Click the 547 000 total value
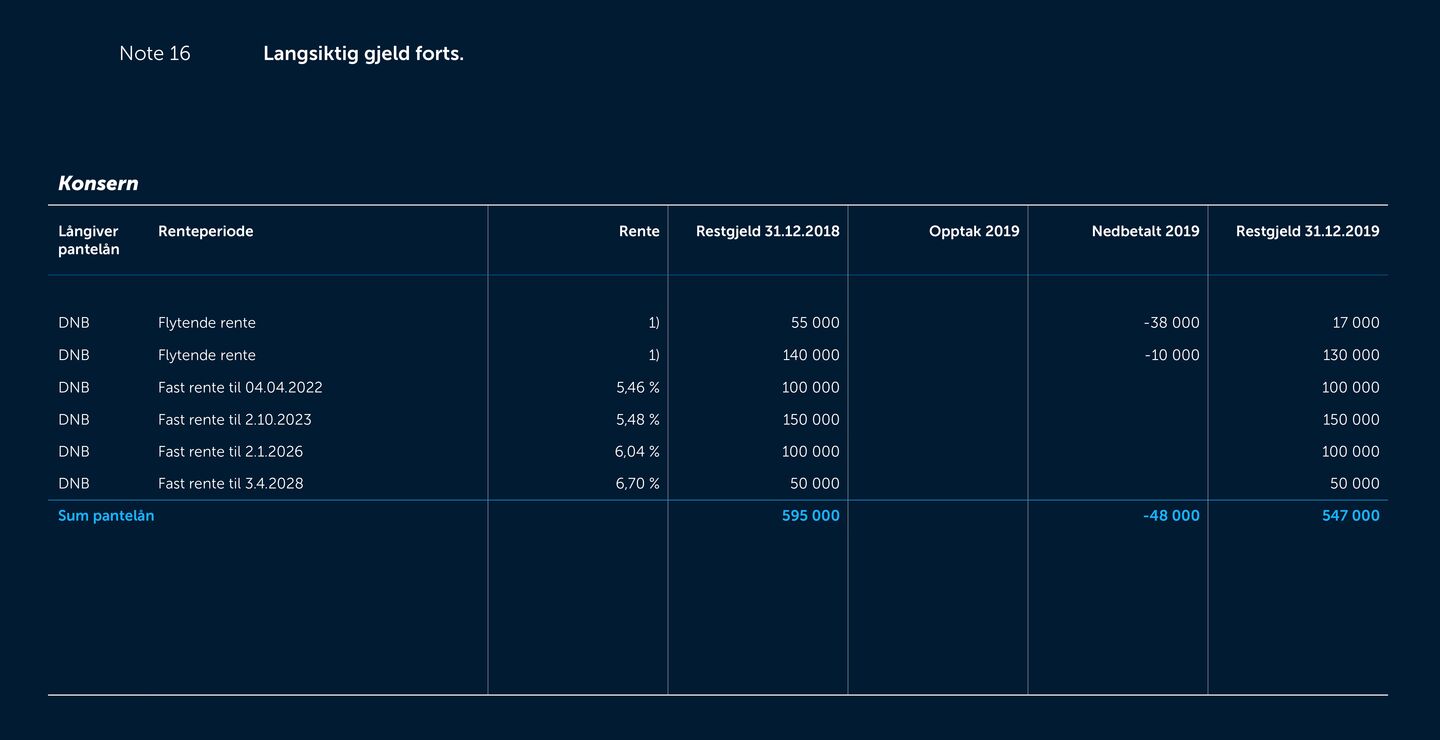1440x740 pixels. pos(1350,516)
